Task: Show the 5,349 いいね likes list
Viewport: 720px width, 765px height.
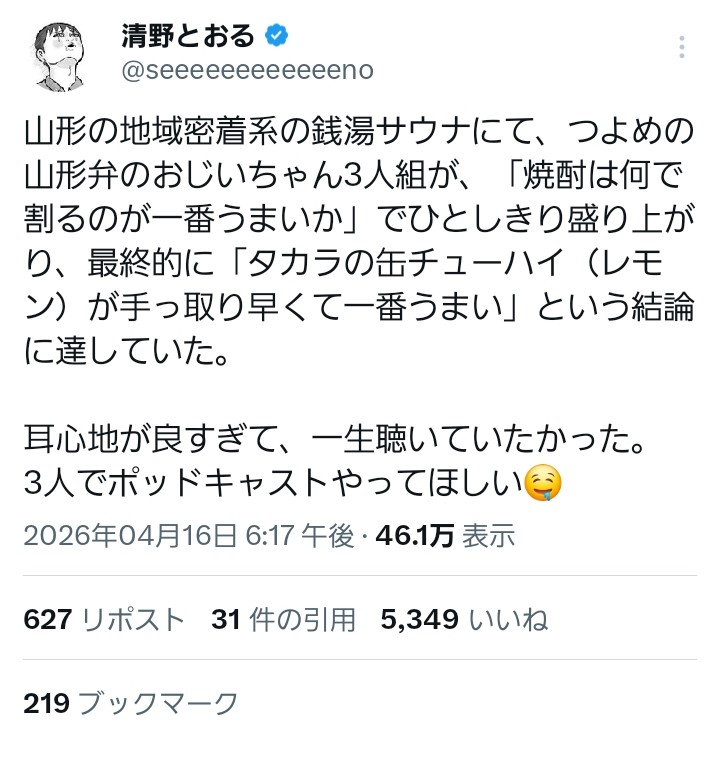Action: (x=464, y=620)
